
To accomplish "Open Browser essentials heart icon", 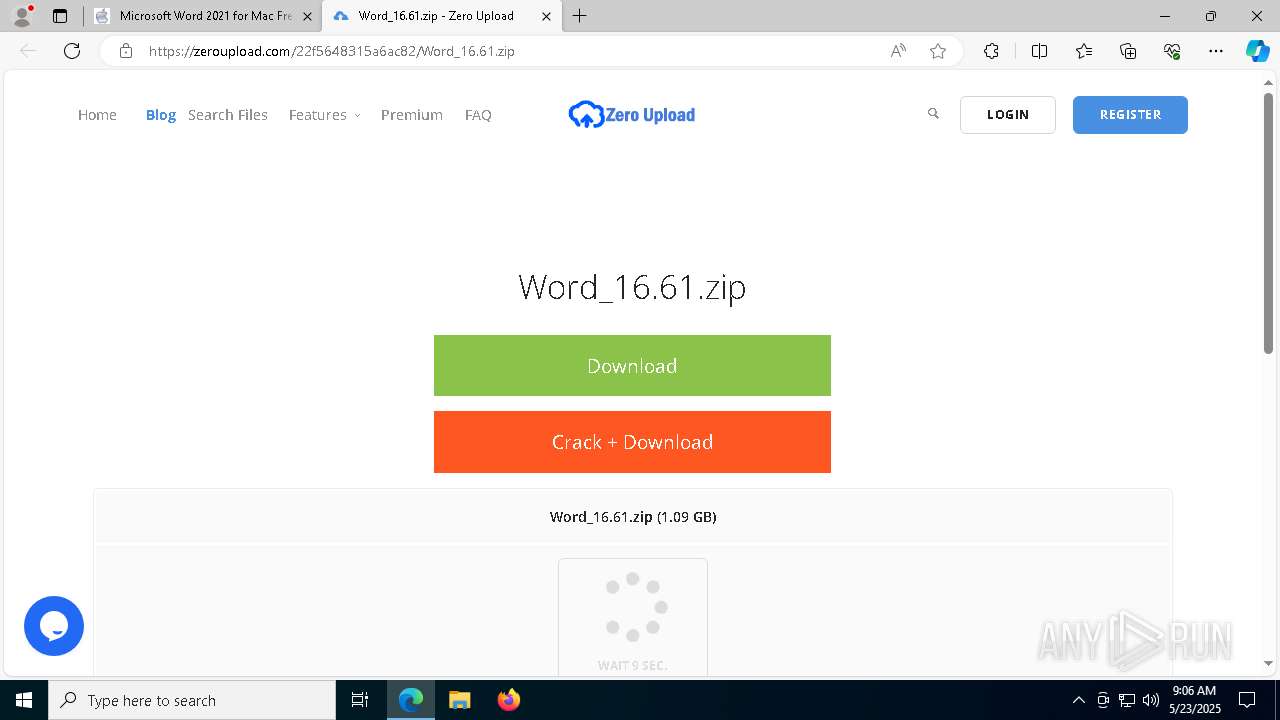I will [1172, 51].
